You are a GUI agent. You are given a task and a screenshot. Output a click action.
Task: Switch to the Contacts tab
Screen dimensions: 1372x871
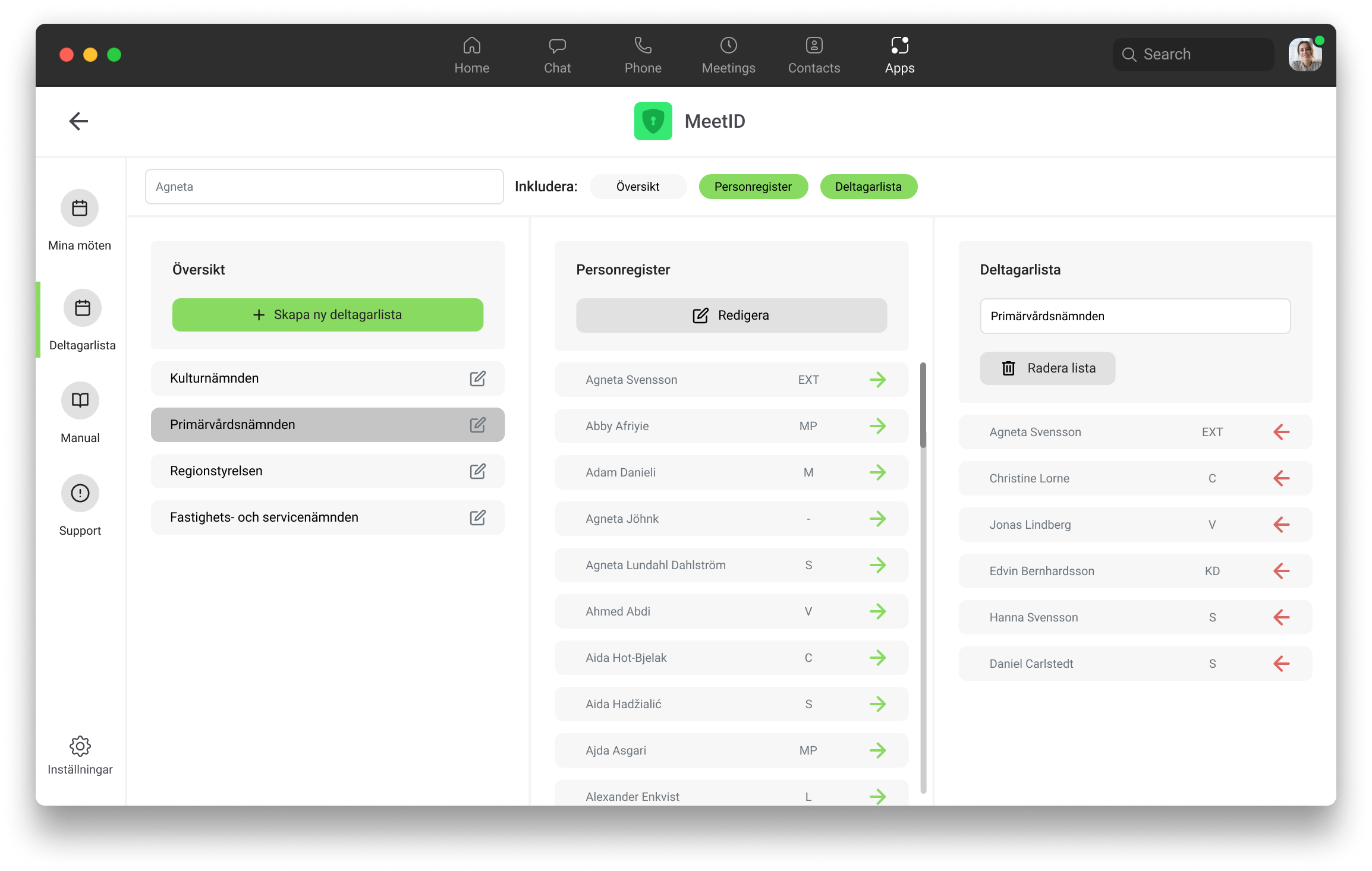coord(814,55)
